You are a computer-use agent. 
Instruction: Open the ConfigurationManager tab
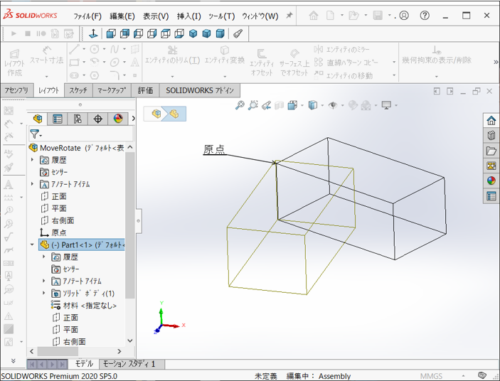[77, 119]
